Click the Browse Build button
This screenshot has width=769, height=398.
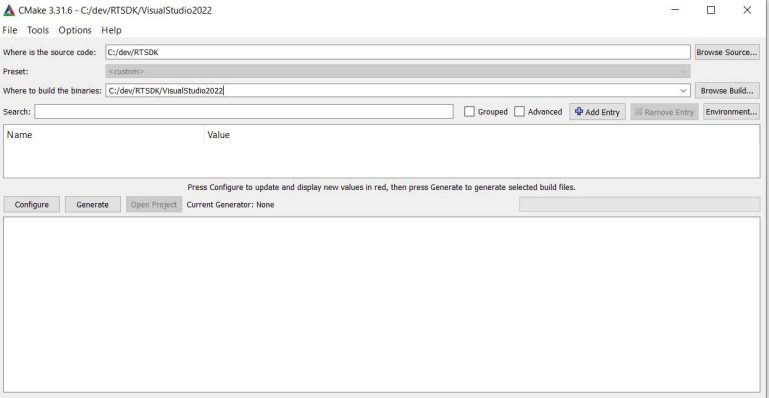727,91
